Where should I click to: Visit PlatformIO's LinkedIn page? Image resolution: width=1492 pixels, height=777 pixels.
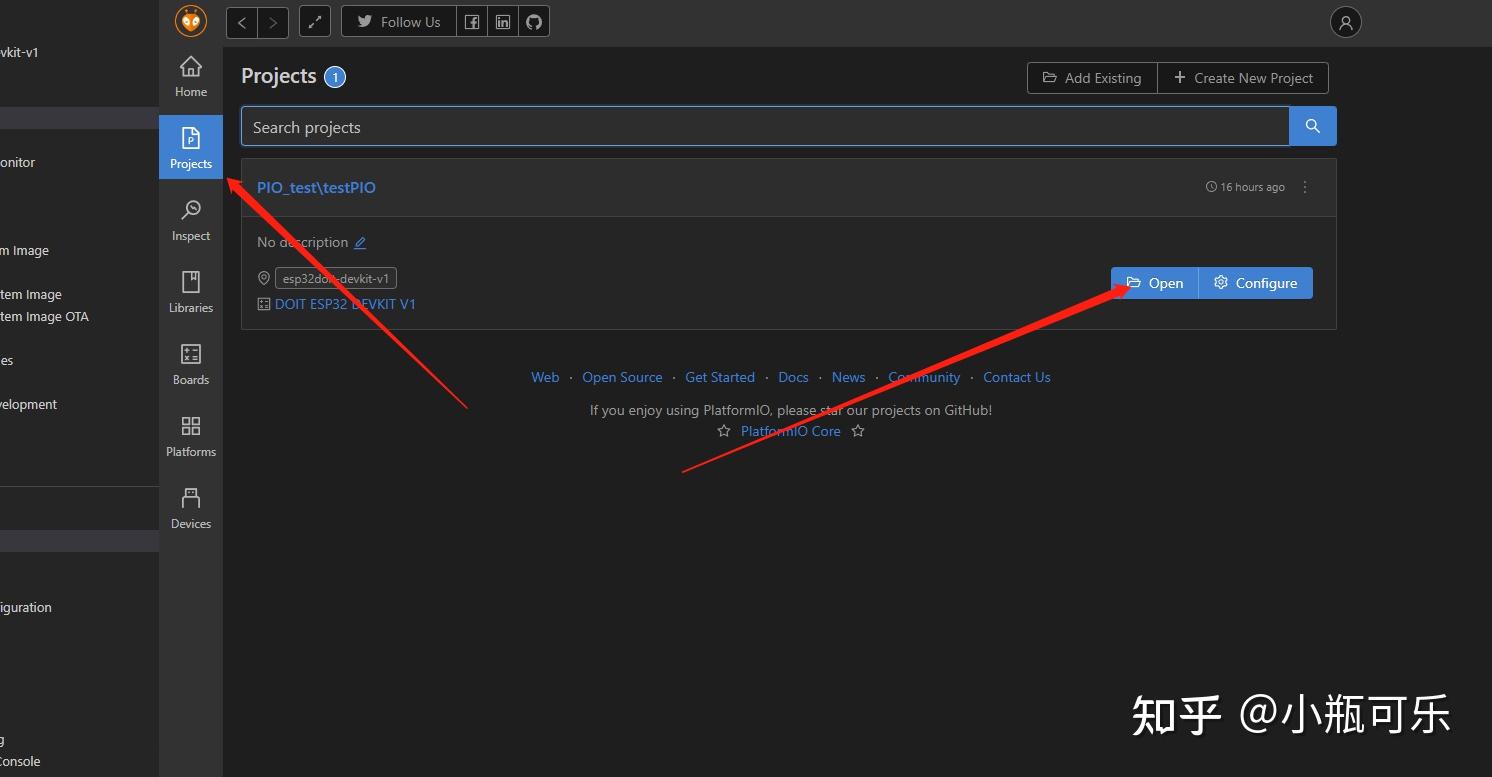(x=503, y=21)
